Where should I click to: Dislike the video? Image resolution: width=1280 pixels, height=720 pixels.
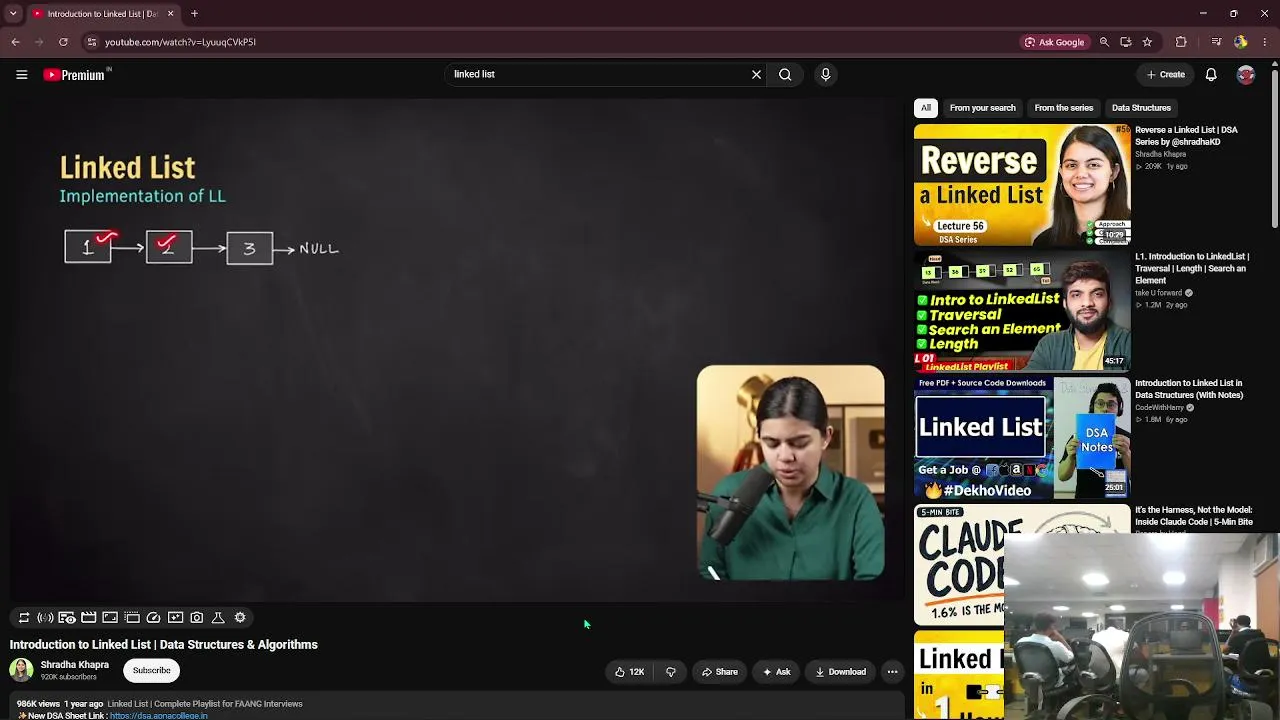(x=670, y=672)
